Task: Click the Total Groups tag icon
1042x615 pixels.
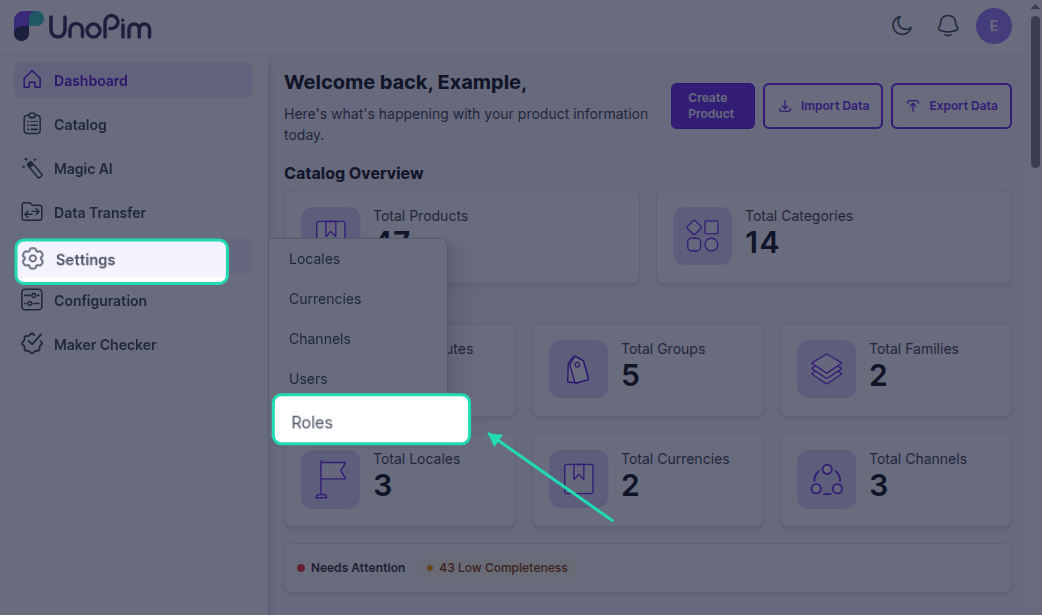Action: 578,369
